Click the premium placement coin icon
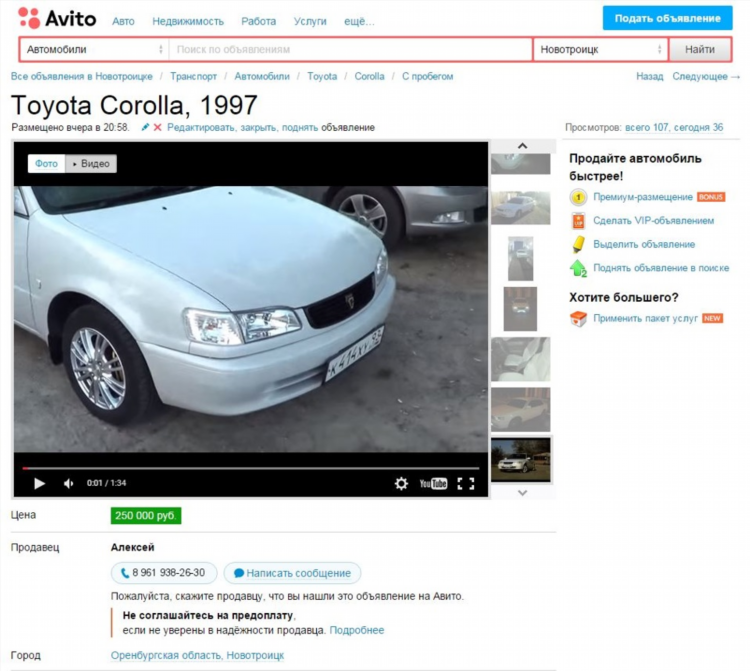 [x=578, y=197]
